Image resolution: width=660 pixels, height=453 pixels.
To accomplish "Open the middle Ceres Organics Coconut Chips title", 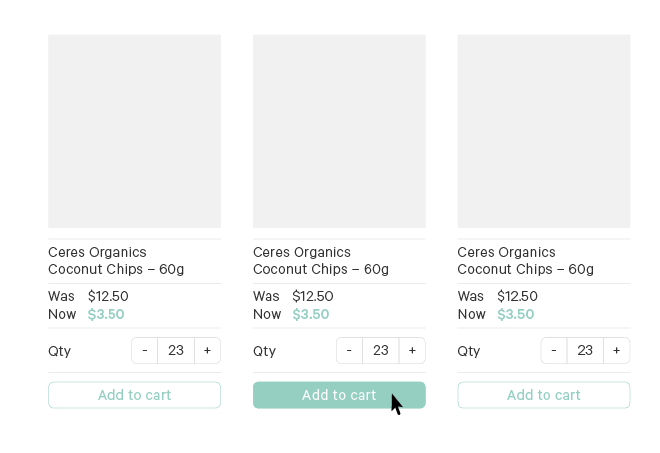I will tap(321, 261).
